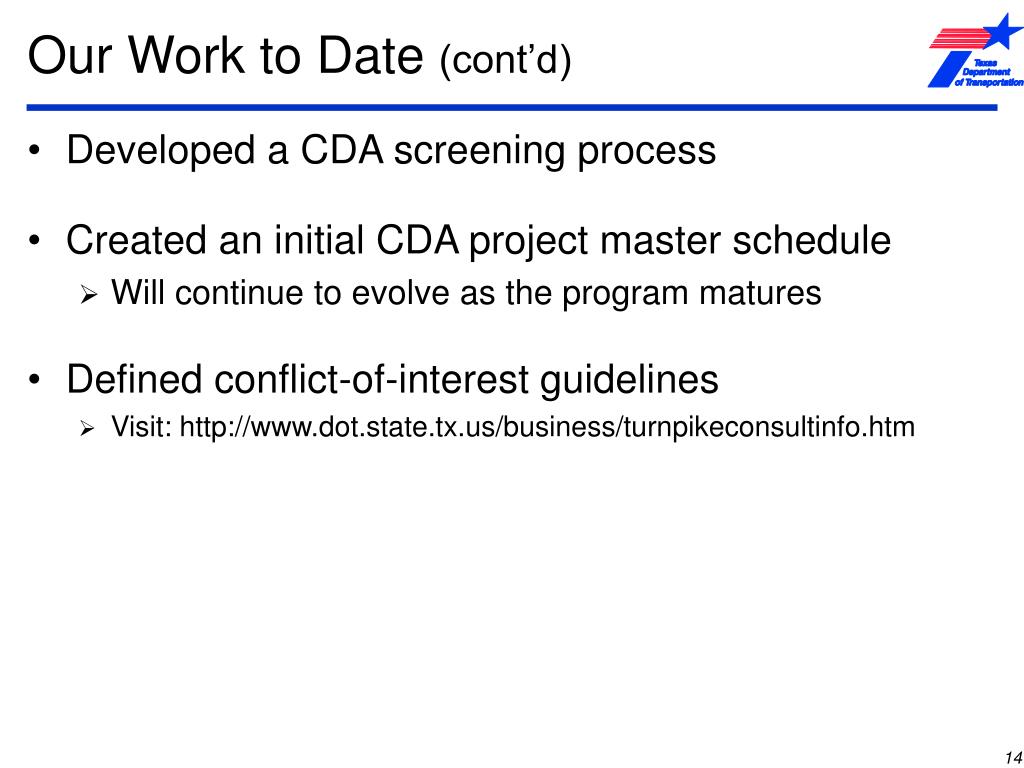Open the turnpikeconsultinfo.htm URL link
Viewport: 1024px width, 768px height.
click(x=547, y=427)
